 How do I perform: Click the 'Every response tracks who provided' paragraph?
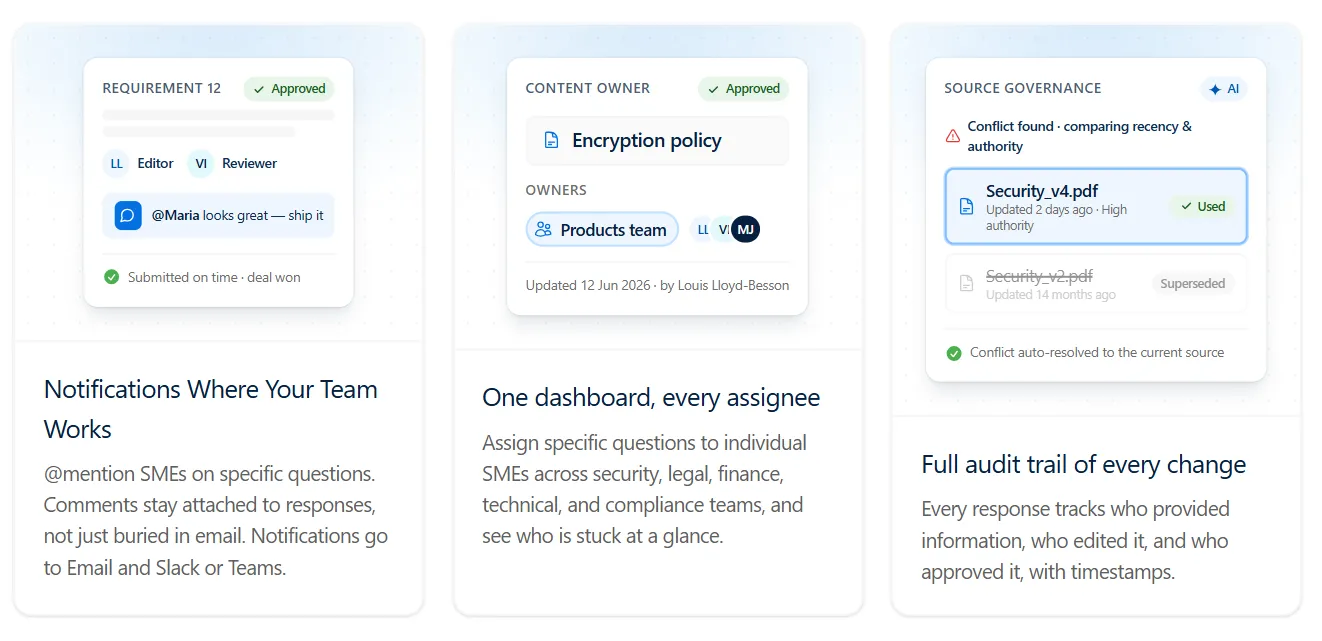(1076, 541)
